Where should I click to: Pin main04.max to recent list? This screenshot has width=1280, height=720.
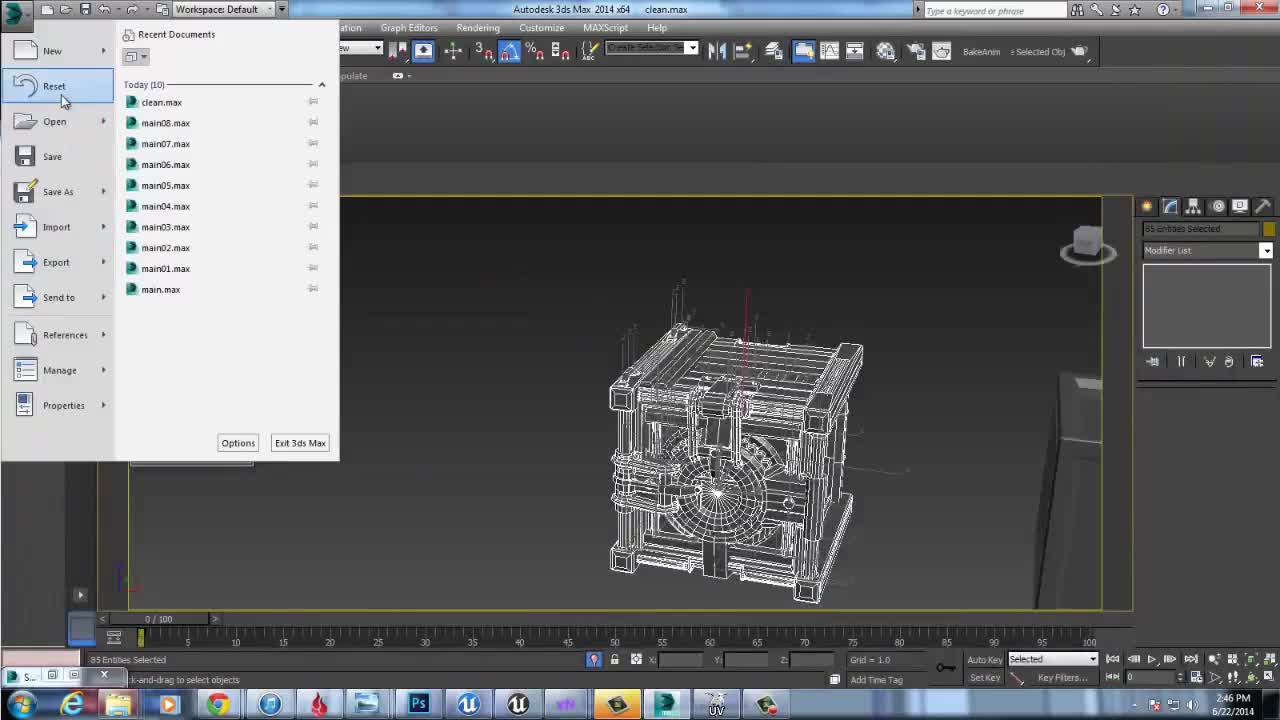(313, 205)
